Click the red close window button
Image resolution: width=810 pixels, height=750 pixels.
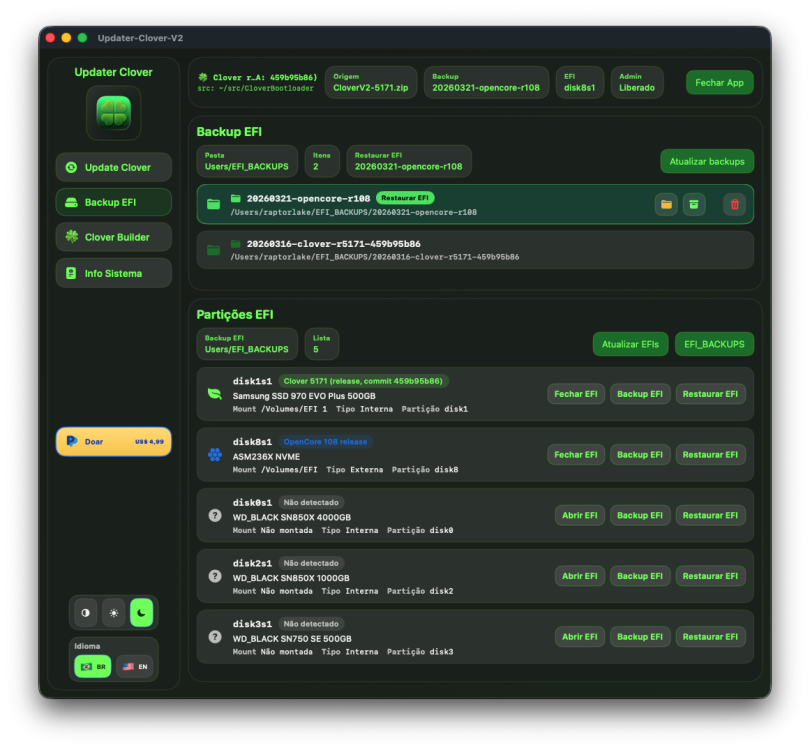tap(50, 38)
